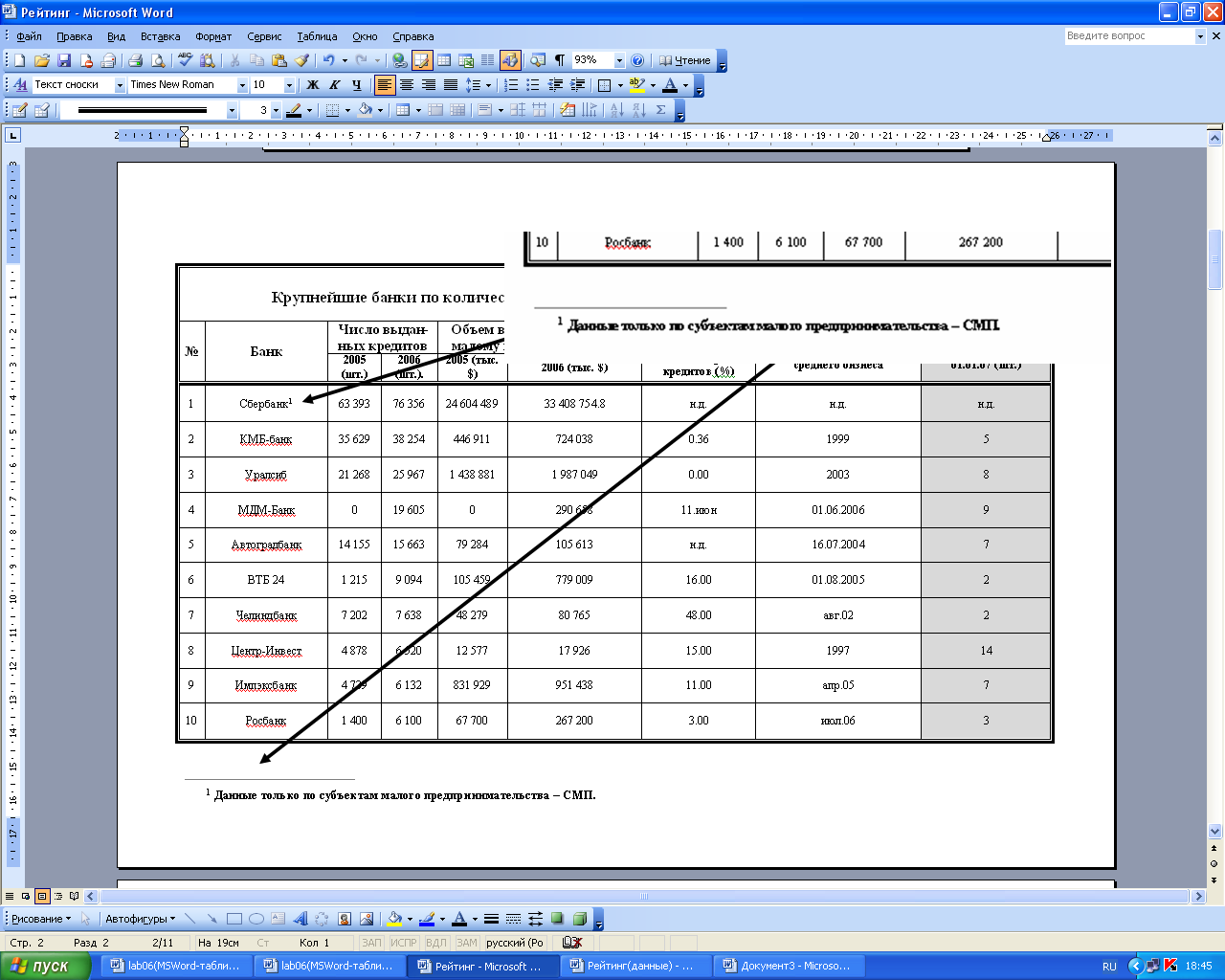Image resolution: width=1225 pixels, height=980 pixels.
Task: Open the 93% zoom dropdown
Action: pos(619,60)
